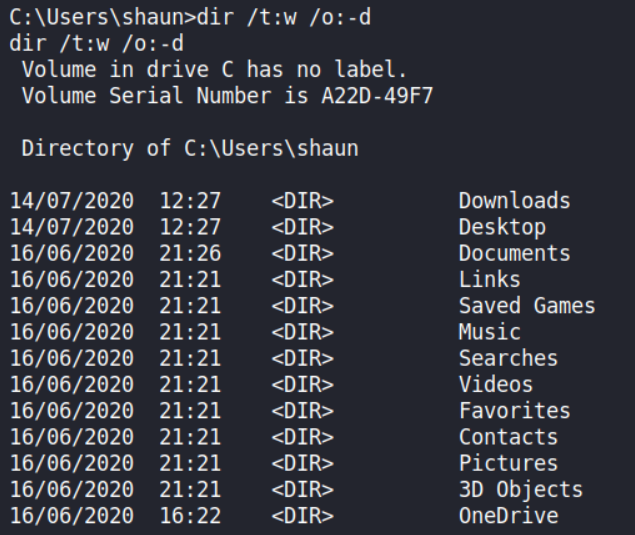The width and height of the screenshot is (635, 535).
Task: Click the Music directory entry
Action: [x=489, y=332]
